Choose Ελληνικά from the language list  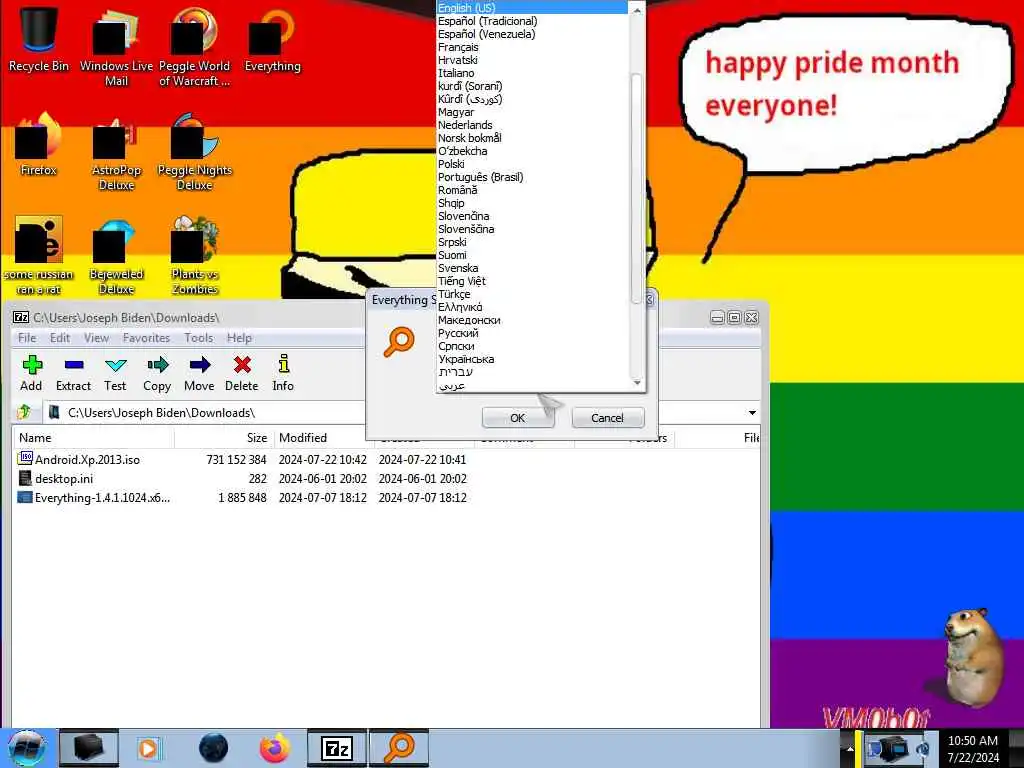(532, 307)
